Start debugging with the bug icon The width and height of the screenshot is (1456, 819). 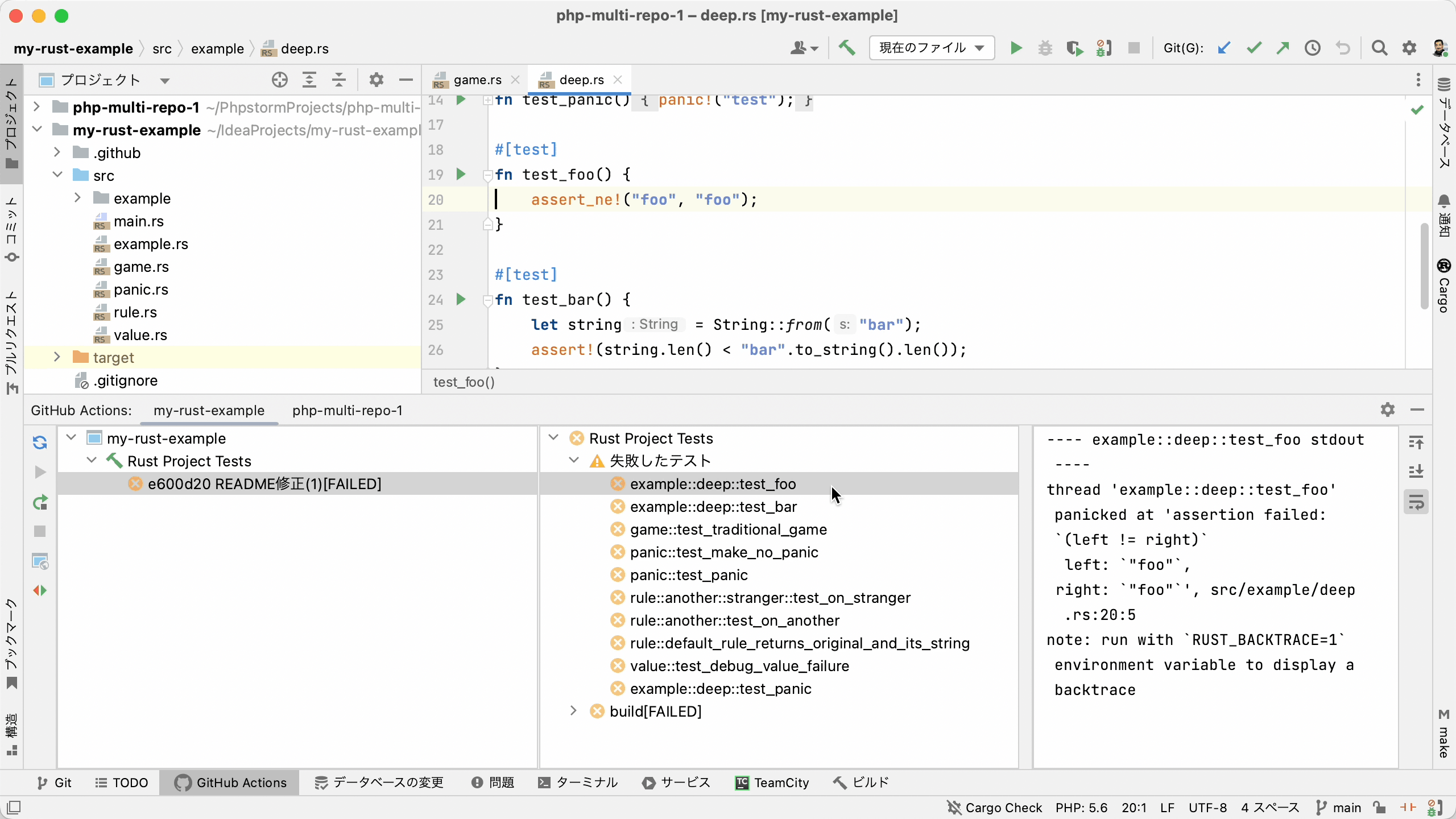point(1045,48)
